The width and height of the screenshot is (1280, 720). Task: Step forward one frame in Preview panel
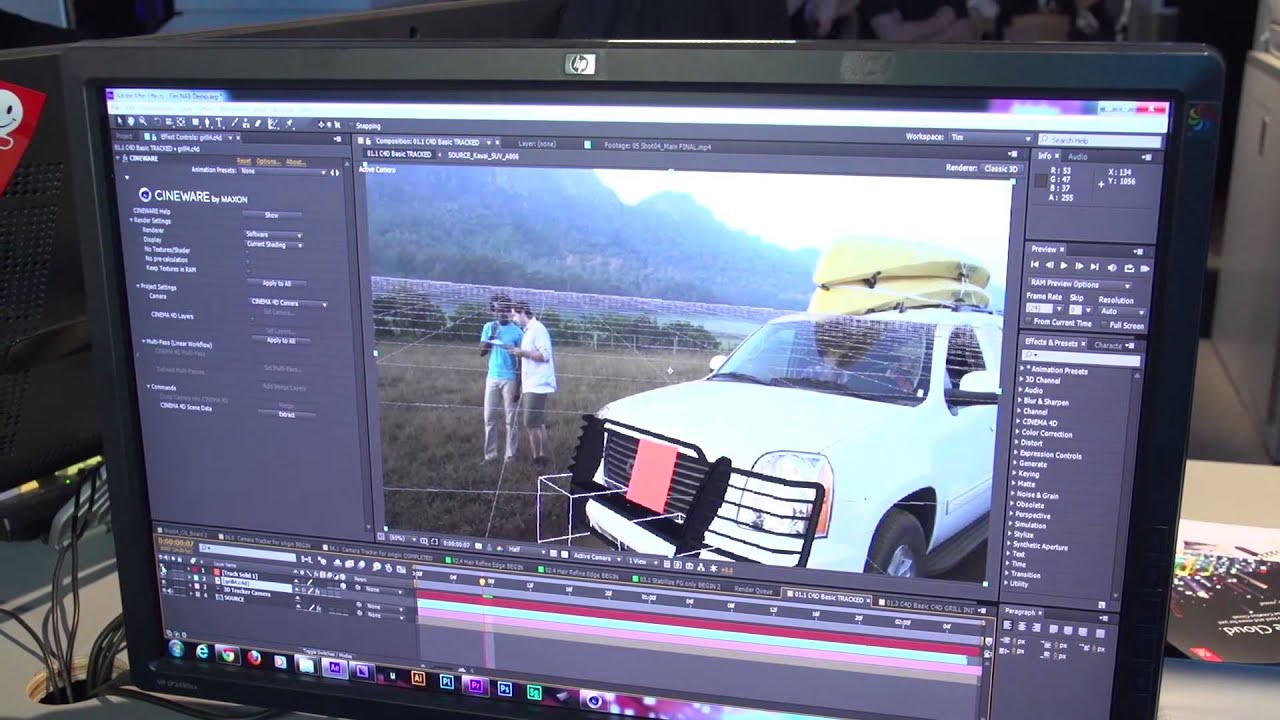tap(1079, 266)
